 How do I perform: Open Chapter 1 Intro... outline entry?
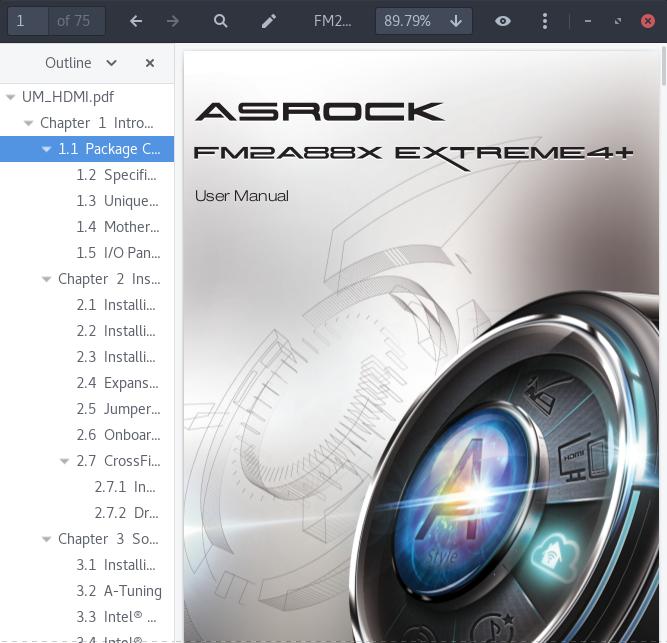(97, 123)
